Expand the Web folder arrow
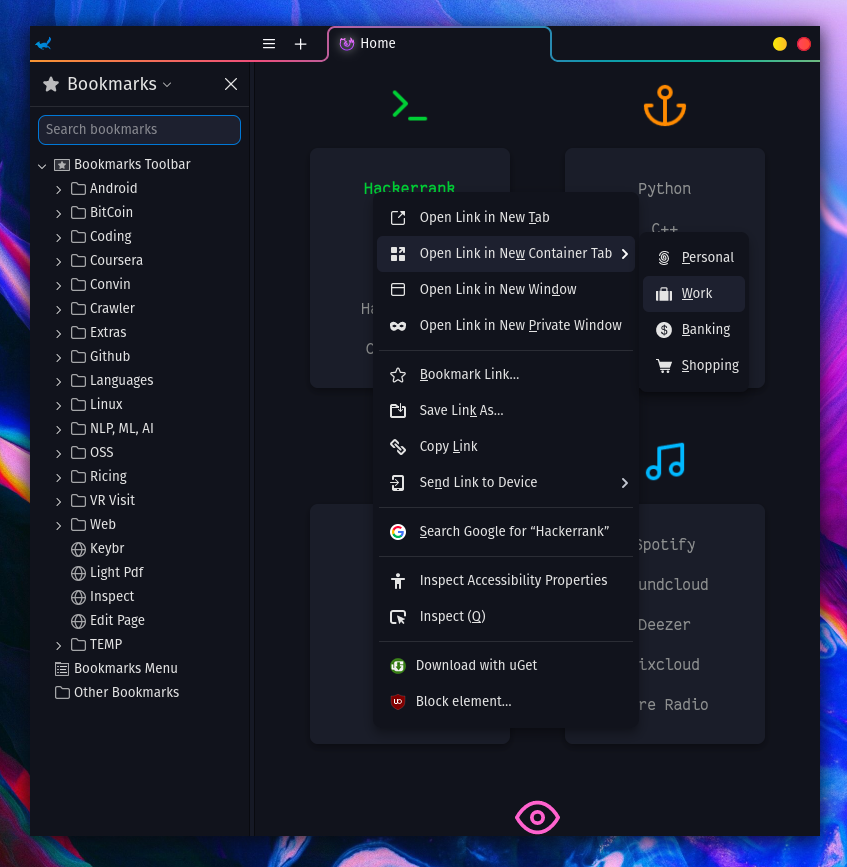847x867 pixels. 59,526
